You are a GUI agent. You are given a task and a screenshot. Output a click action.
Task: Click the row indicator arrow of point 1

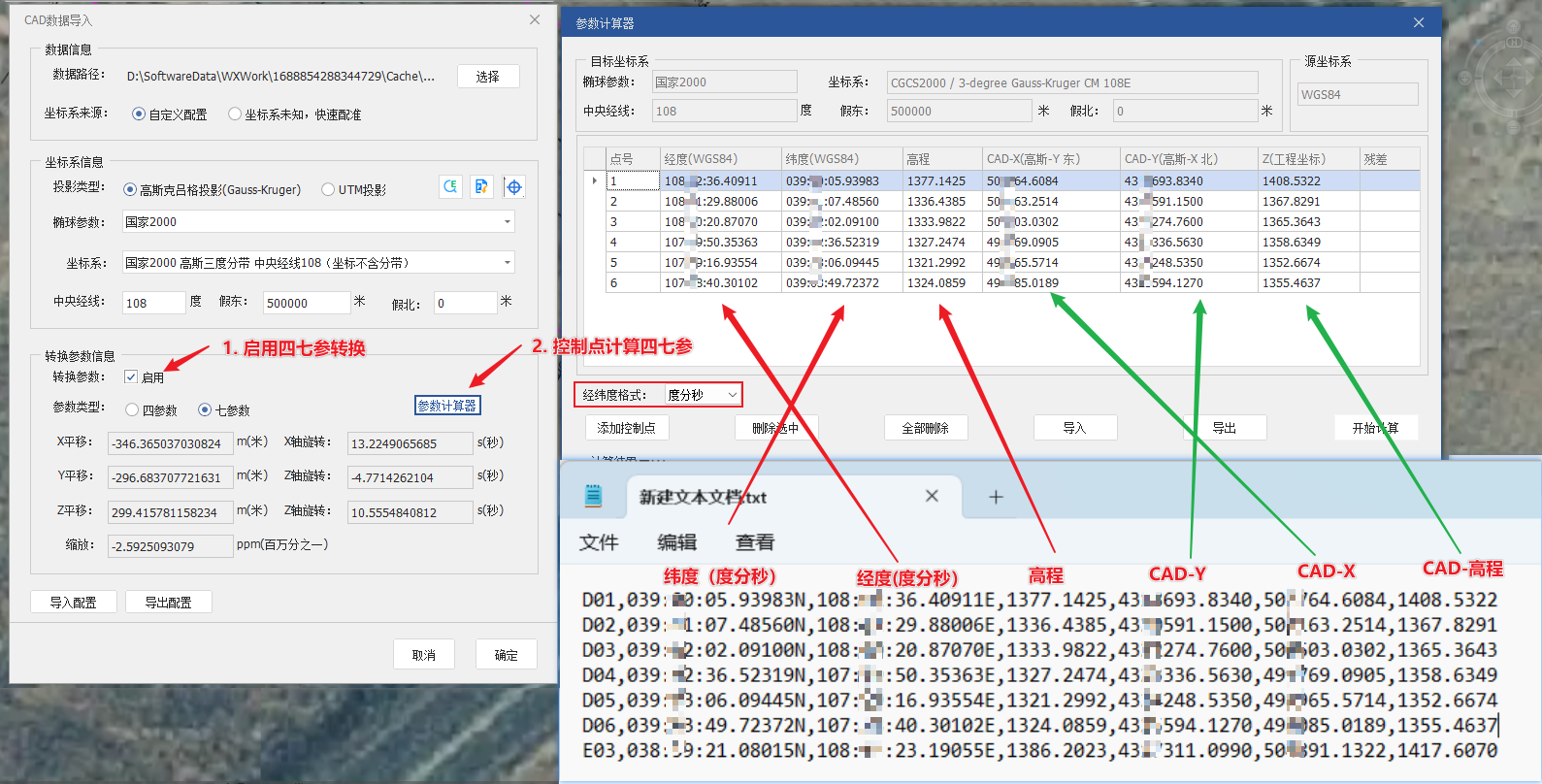594,180
